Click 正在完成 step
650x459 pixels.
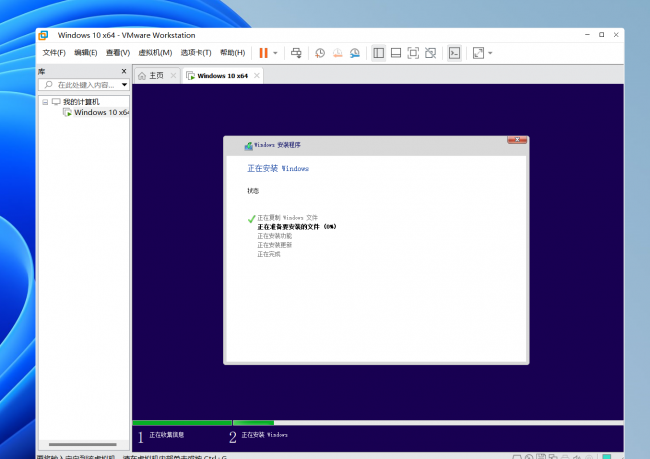click(269, 254)
